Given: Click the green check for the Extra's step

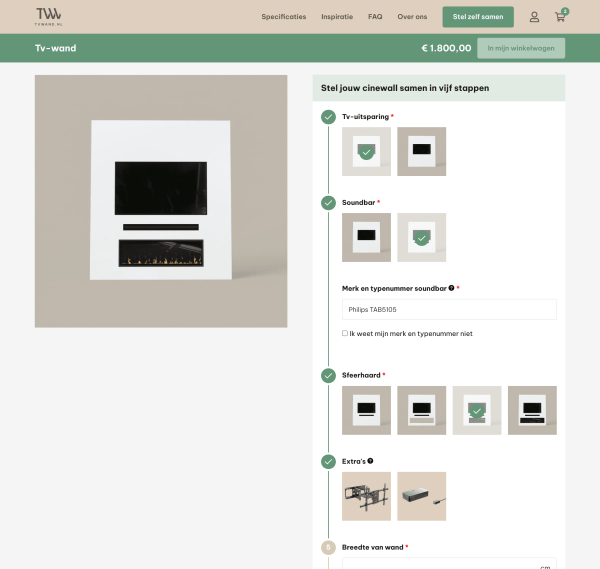Looking at the screenshot, I should click(x=328, y=462).
